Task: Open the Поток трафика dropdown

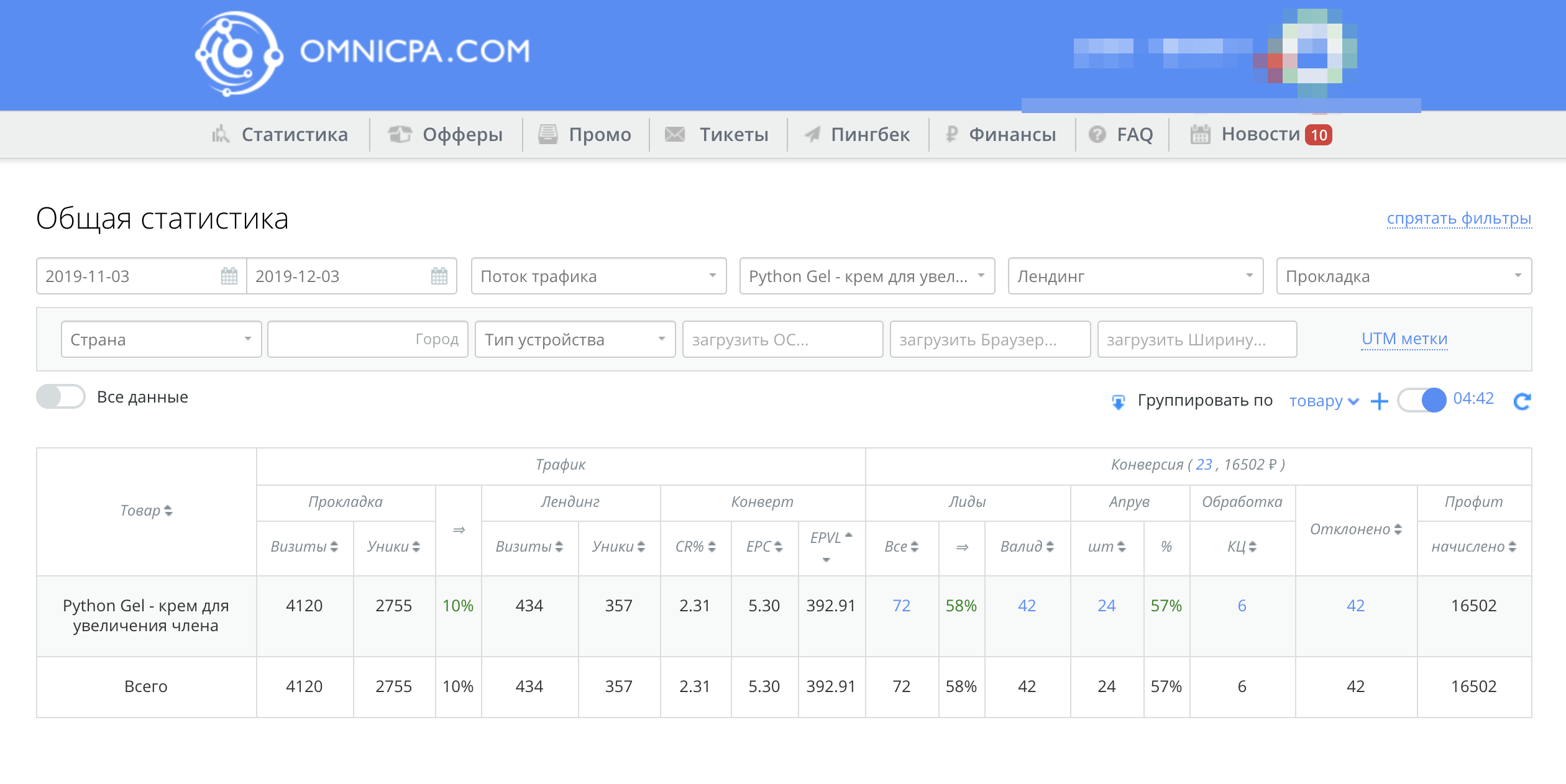Action: point(598,276)
